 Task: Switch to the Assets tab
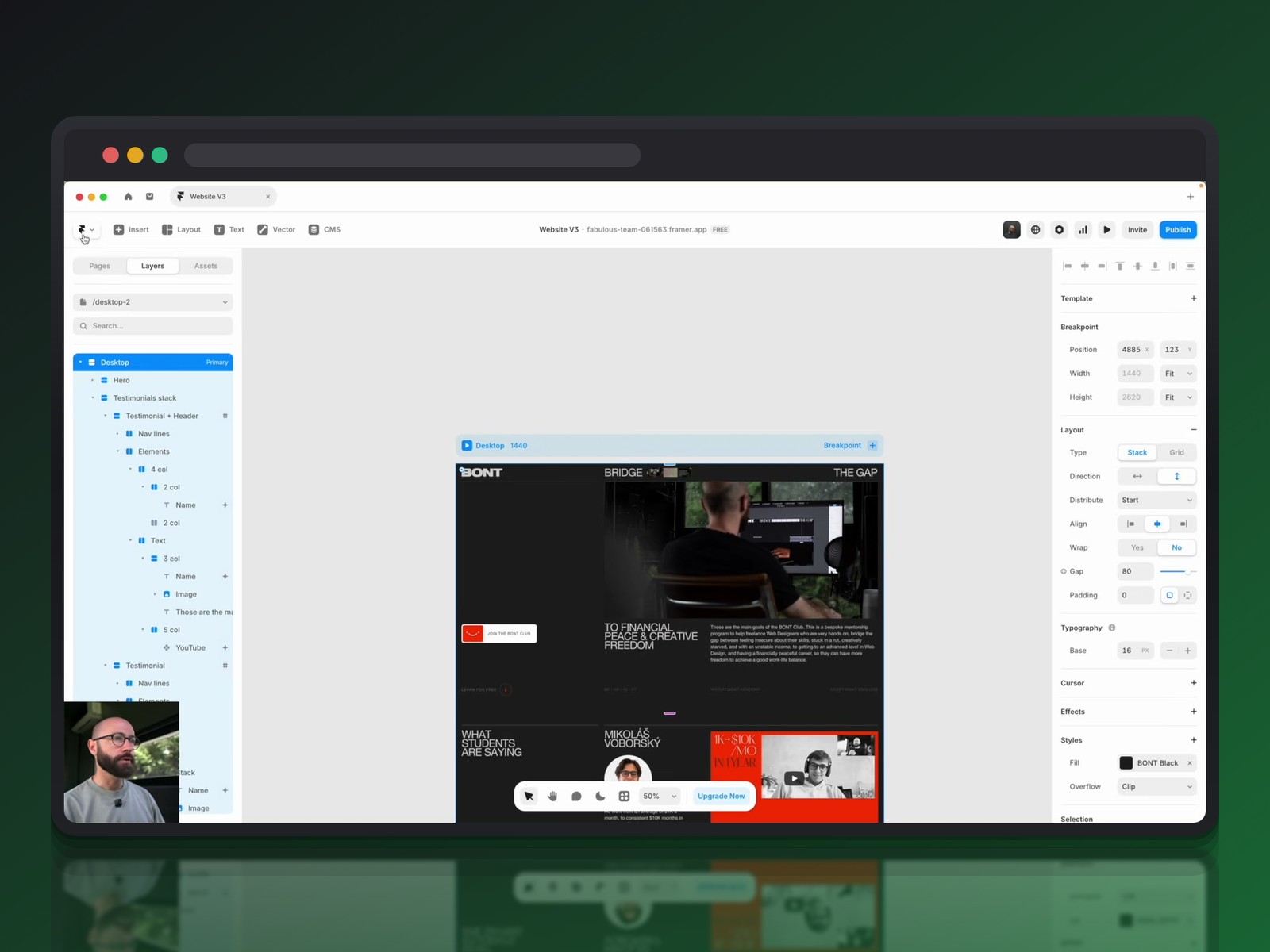click(x=206, y=266)
